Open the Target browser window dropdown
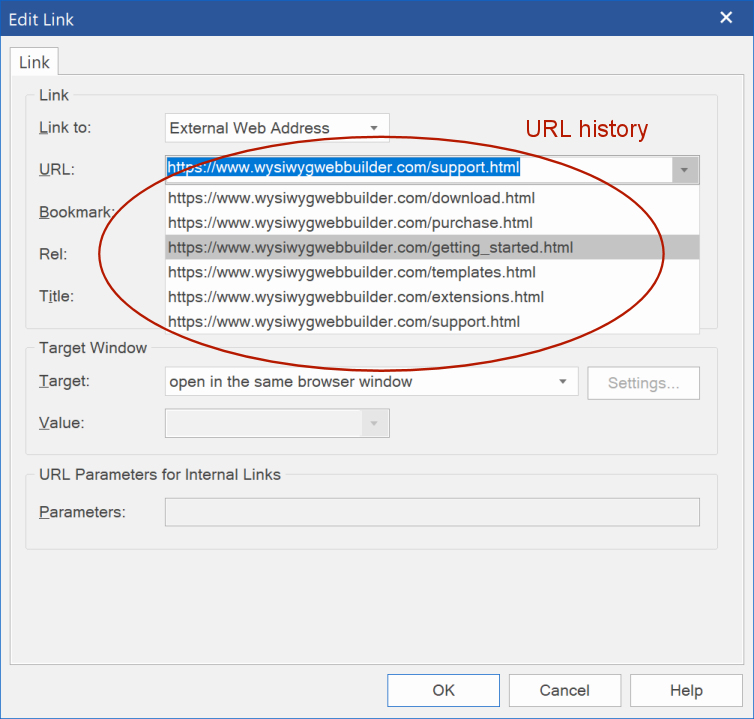This screenshot has width=754, height=719. click(x=371, y=381)
